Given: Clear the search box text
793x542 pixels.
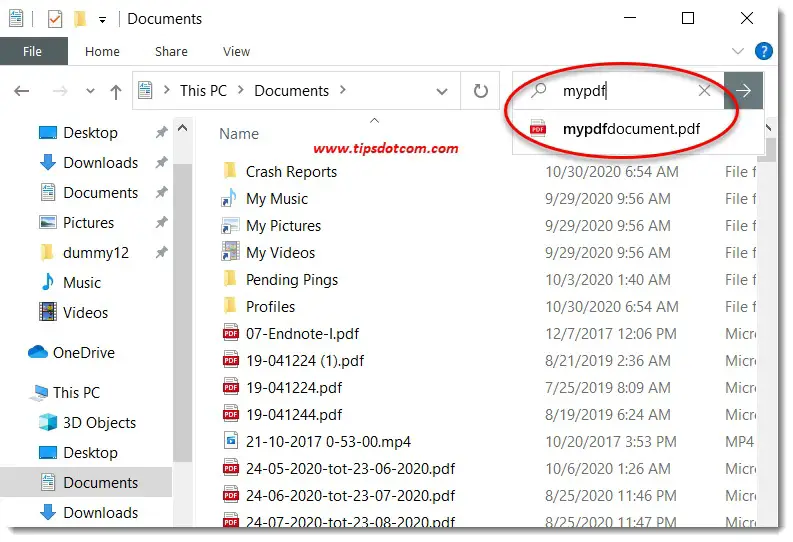Looking at the screenshot, I should pos(704,91).
